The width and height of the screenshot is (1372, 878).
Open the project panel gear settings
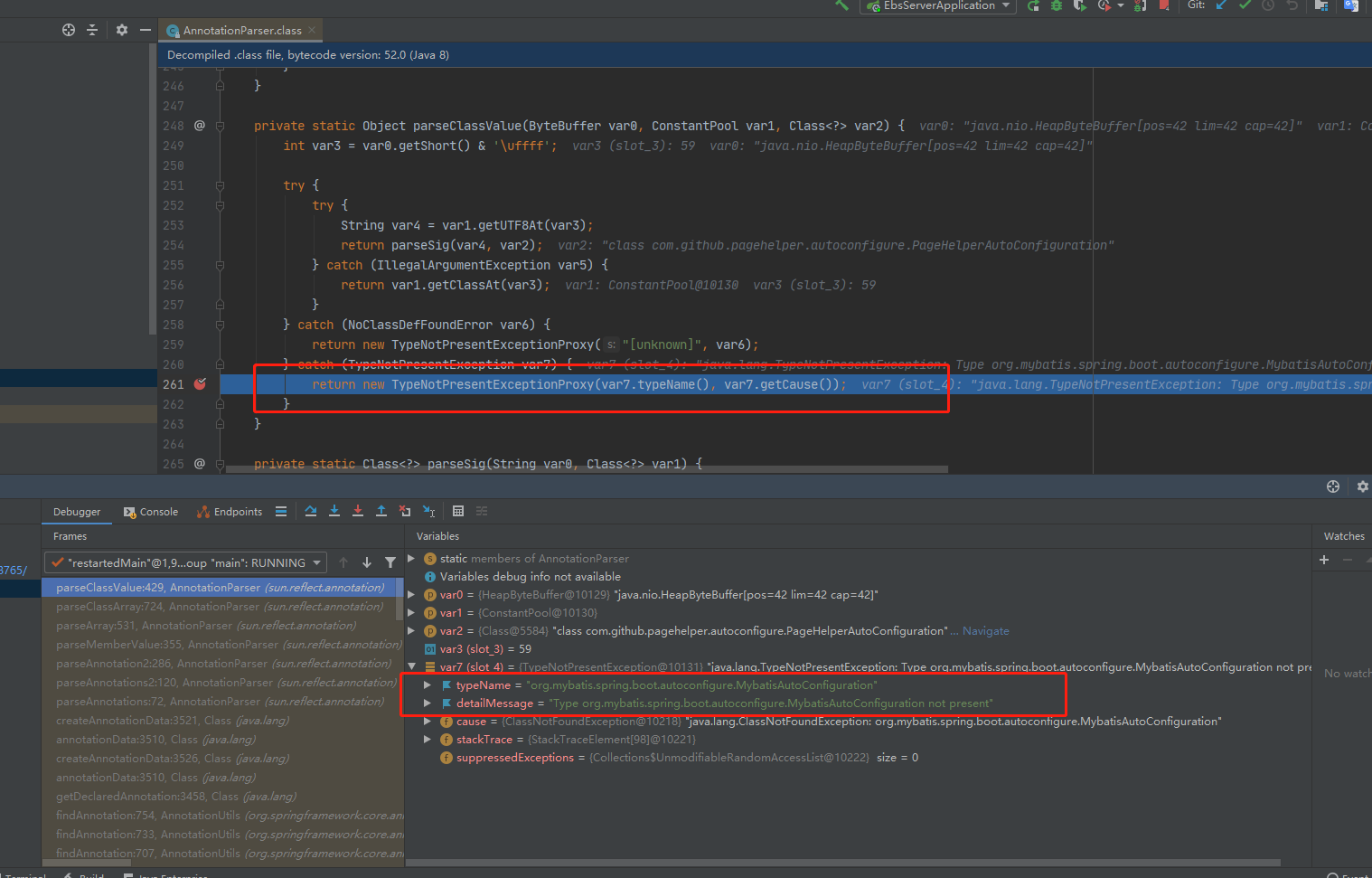tap(122, 30)
